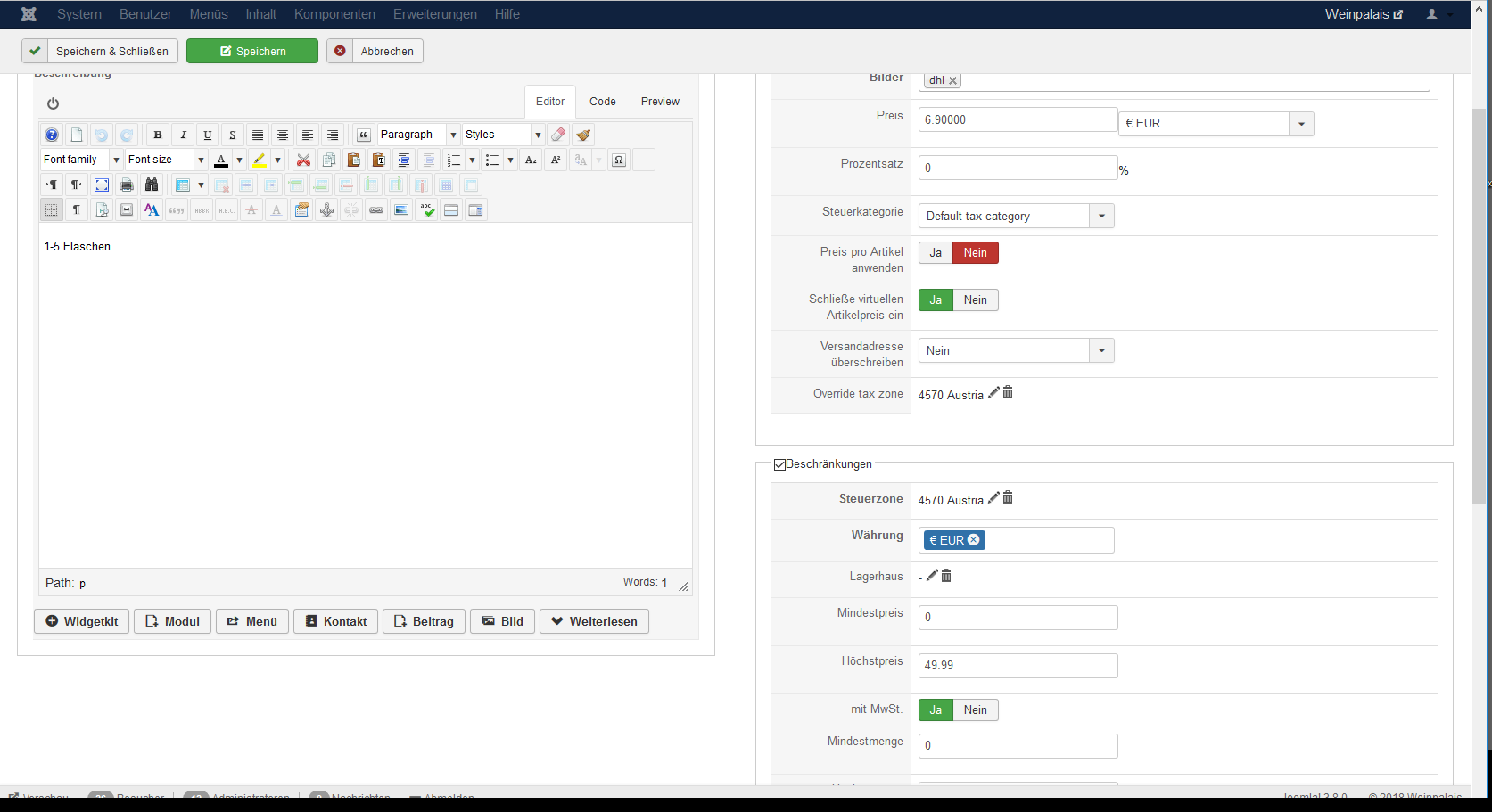This screenshot has width=1492, height=812.
Task: Insert a horizontal rule
Action: [644, 160]
